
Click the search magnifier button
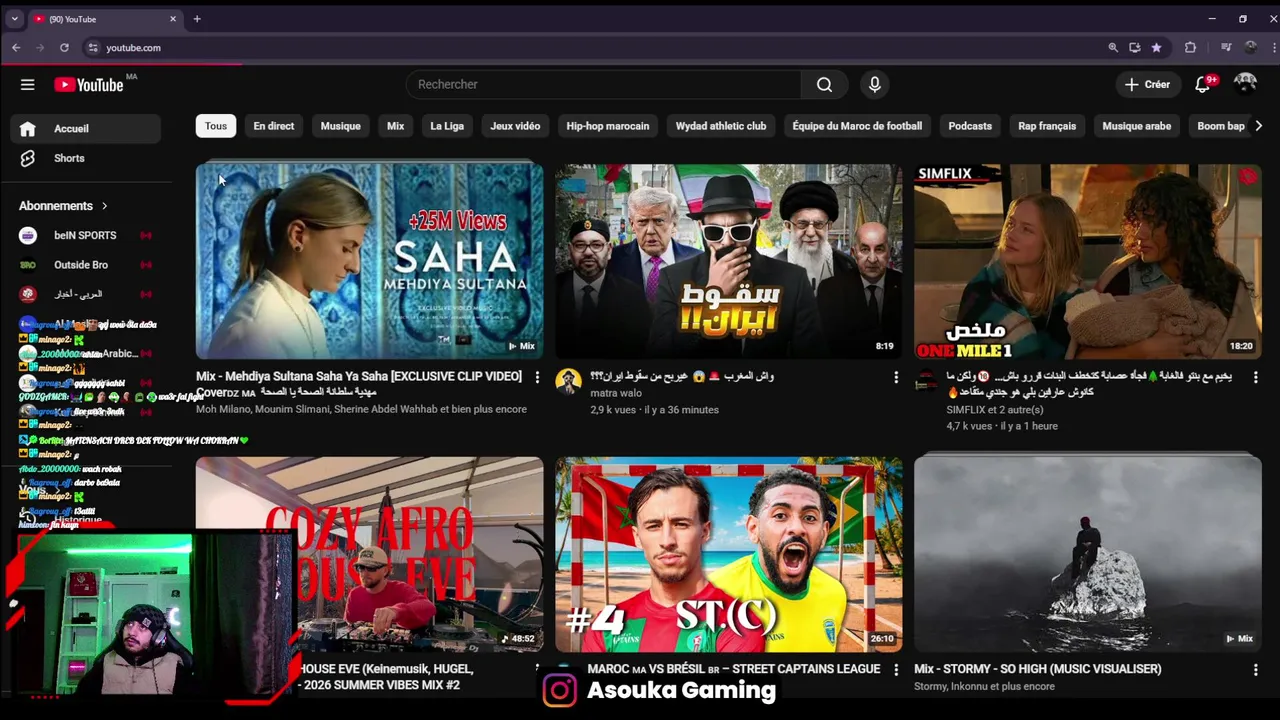(x=824, y=85)
